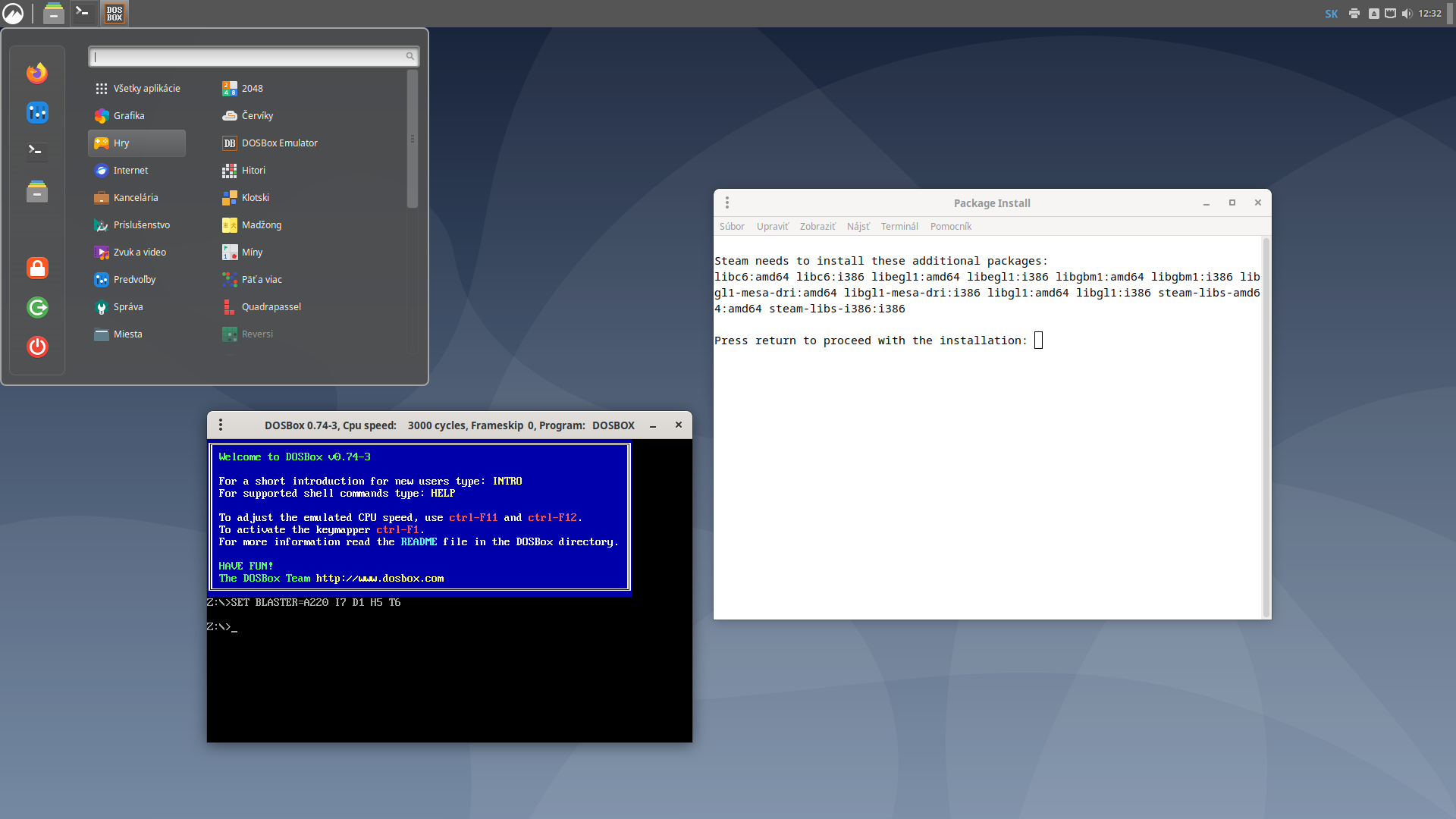Click the clock showing 12:32

(x=1429, y=14)
